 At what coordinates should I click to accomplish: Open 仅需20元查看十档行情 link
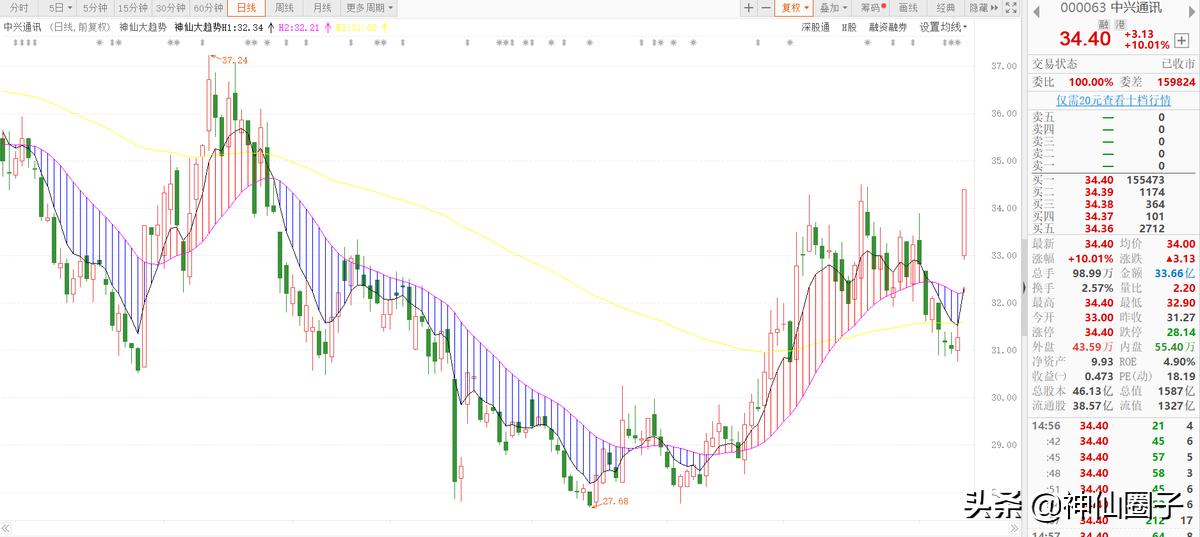[1113, 100]
